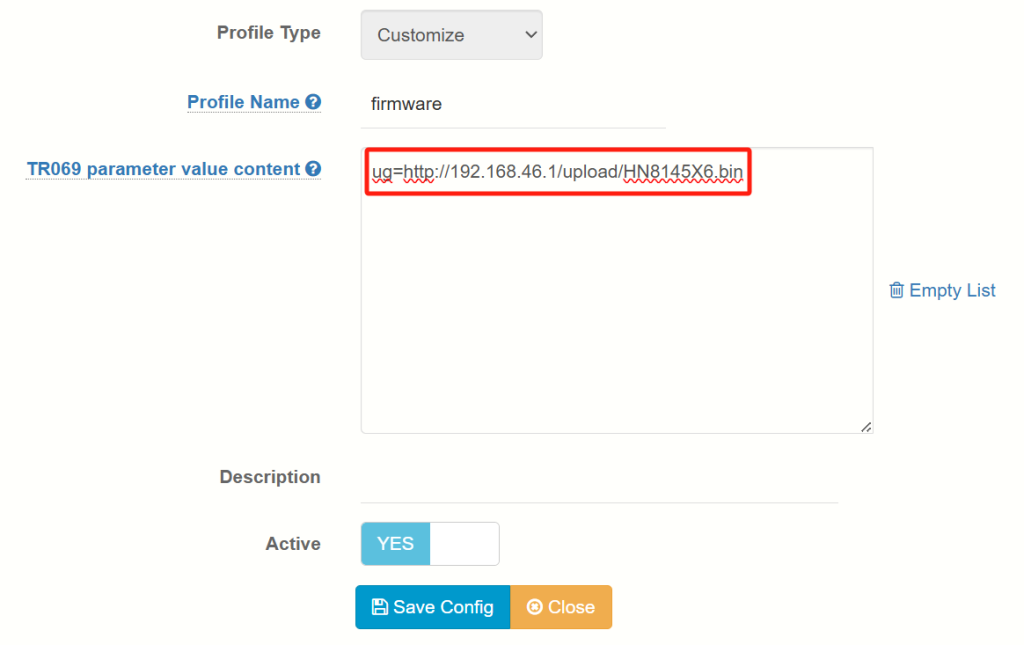Click the TR069 parameter help question icon
Screen dimensions: 1024x645
tap(313, 169)
